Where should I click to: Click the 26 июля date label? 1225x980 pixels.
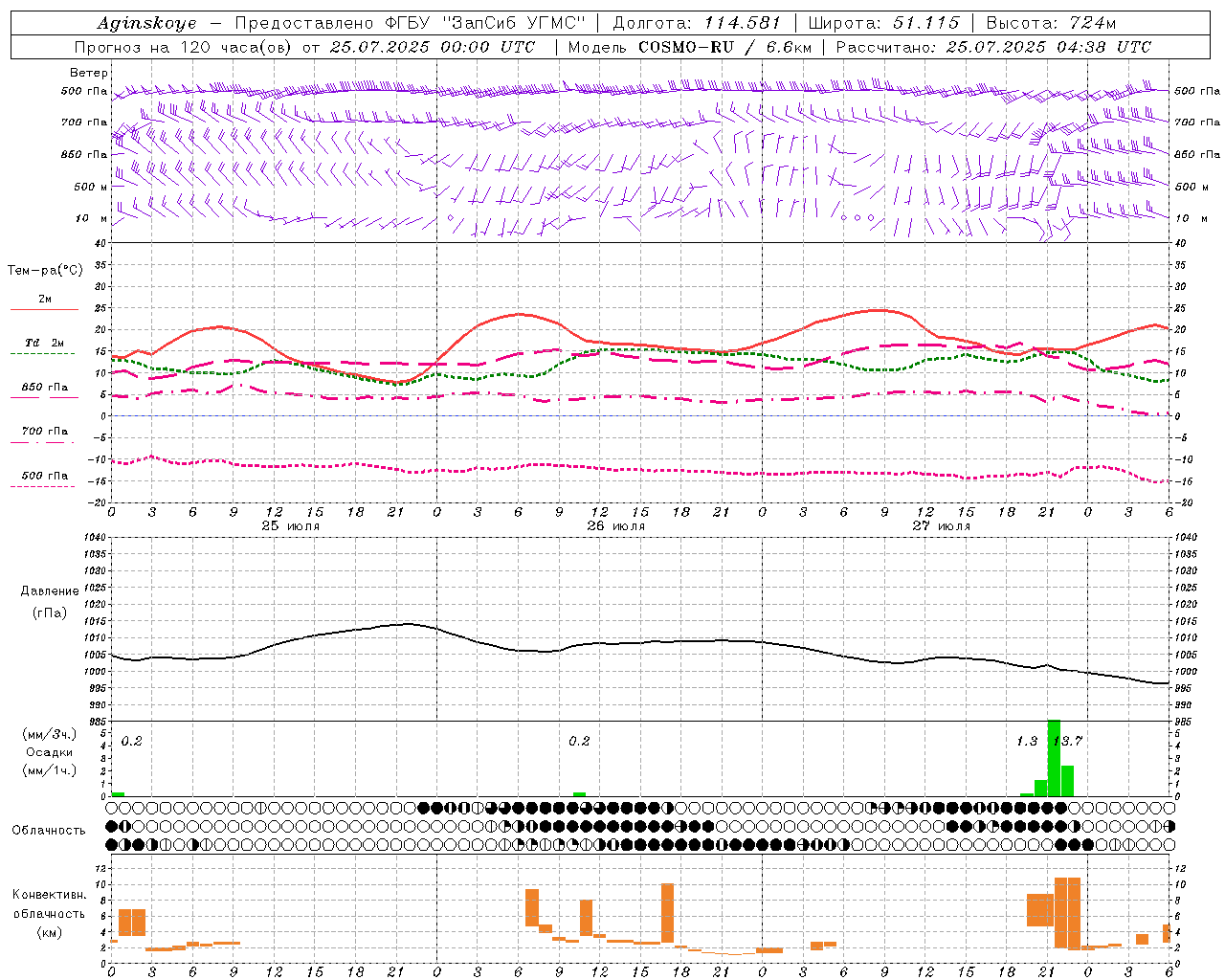point(615,526)
